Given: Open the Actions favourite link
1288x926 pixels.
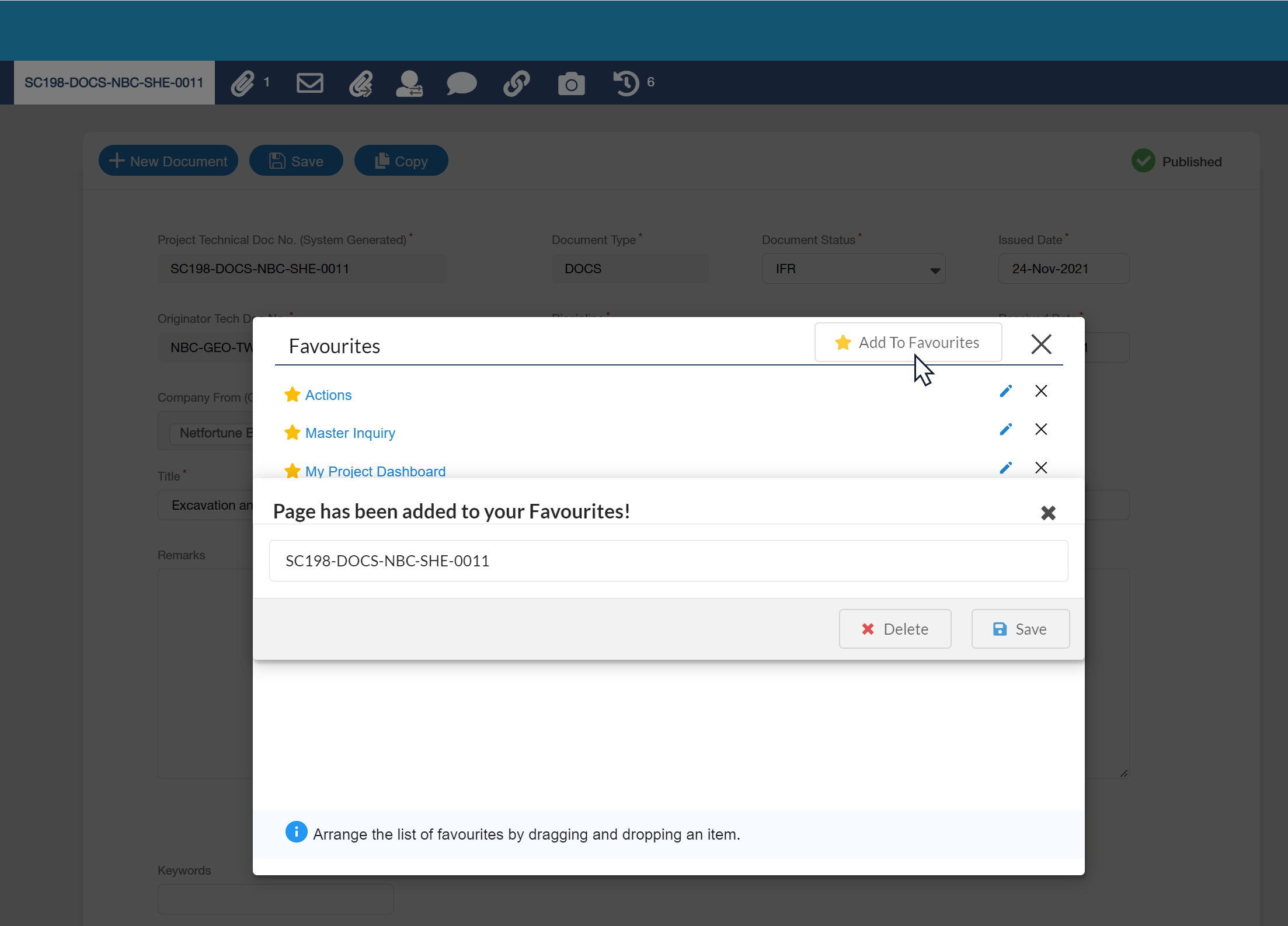Looking at the screenshot, I should (x=328, y=395).
